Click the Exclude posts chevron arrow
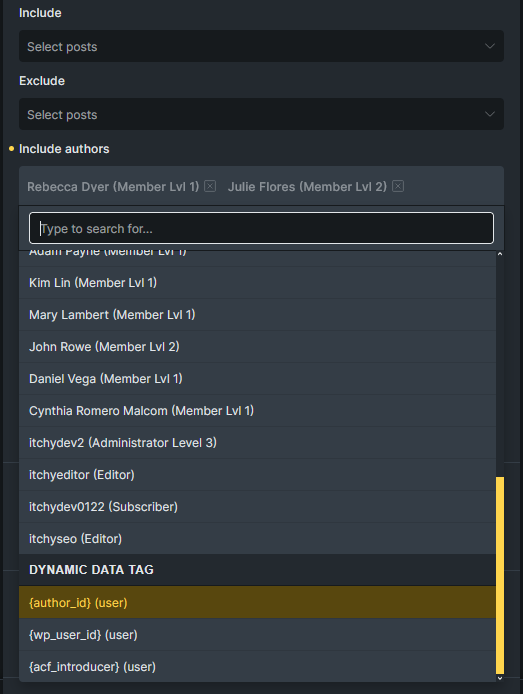Screen dimensions: 523x694 click(x=489, y=114)
